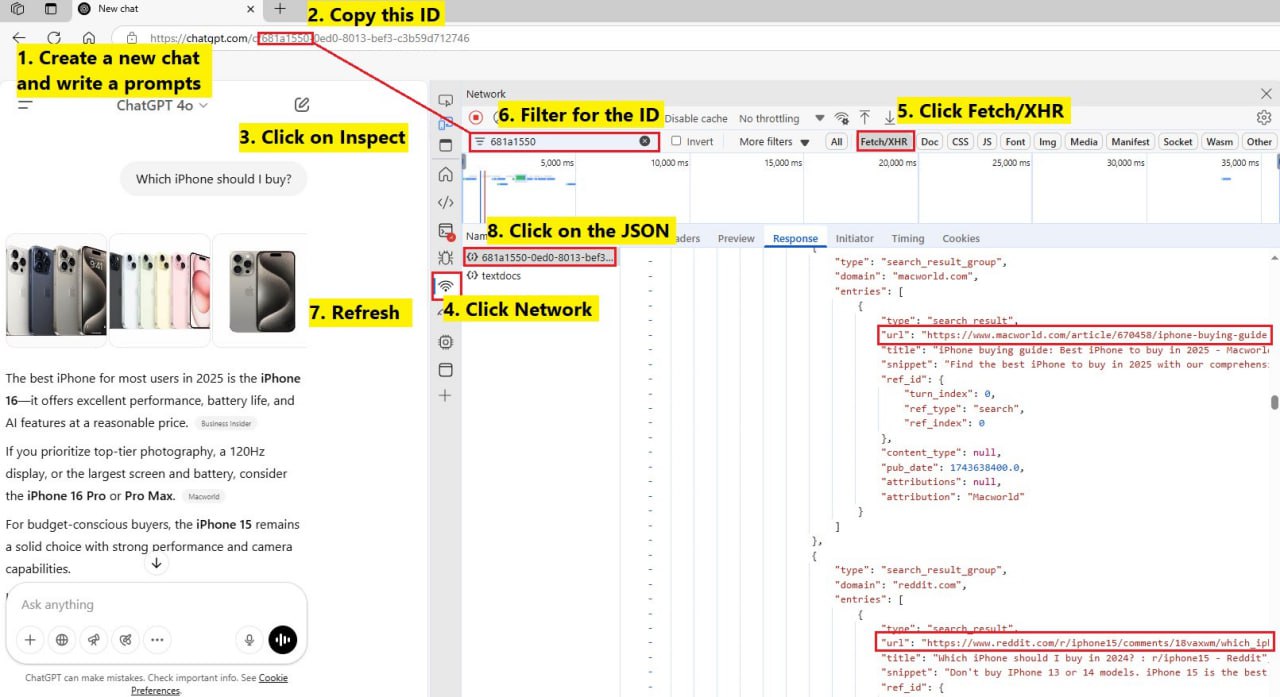Start voice mode with the black waveform button

pyautogui.click(x=283, y=640)
